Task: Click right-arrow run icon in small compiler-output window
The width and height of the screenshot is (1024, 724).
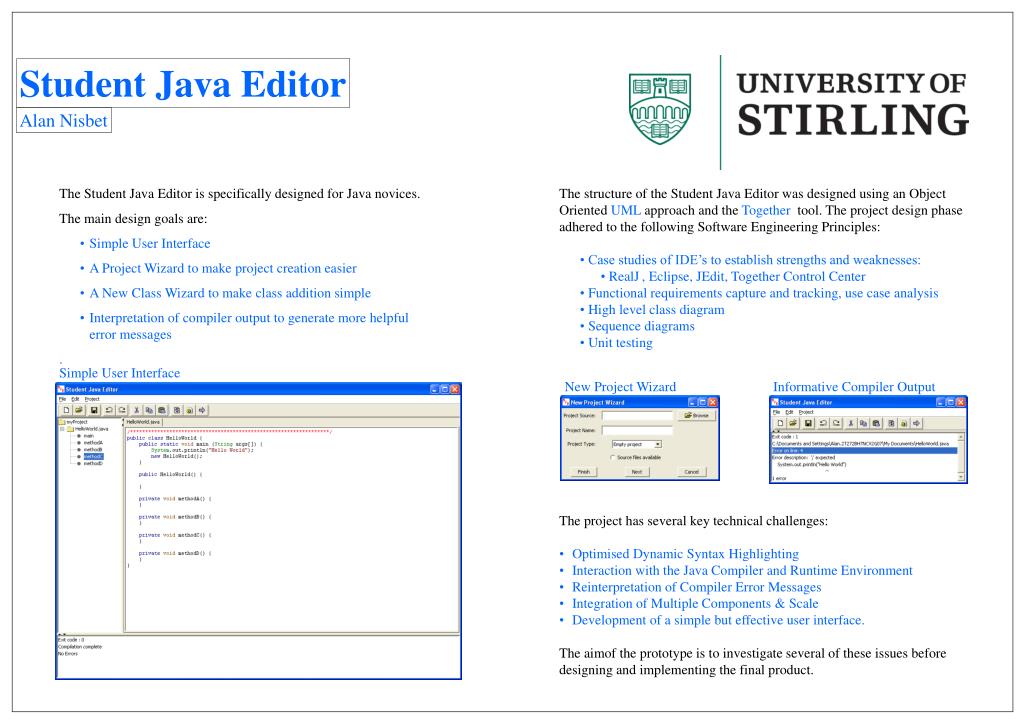Action: point(916,423)
